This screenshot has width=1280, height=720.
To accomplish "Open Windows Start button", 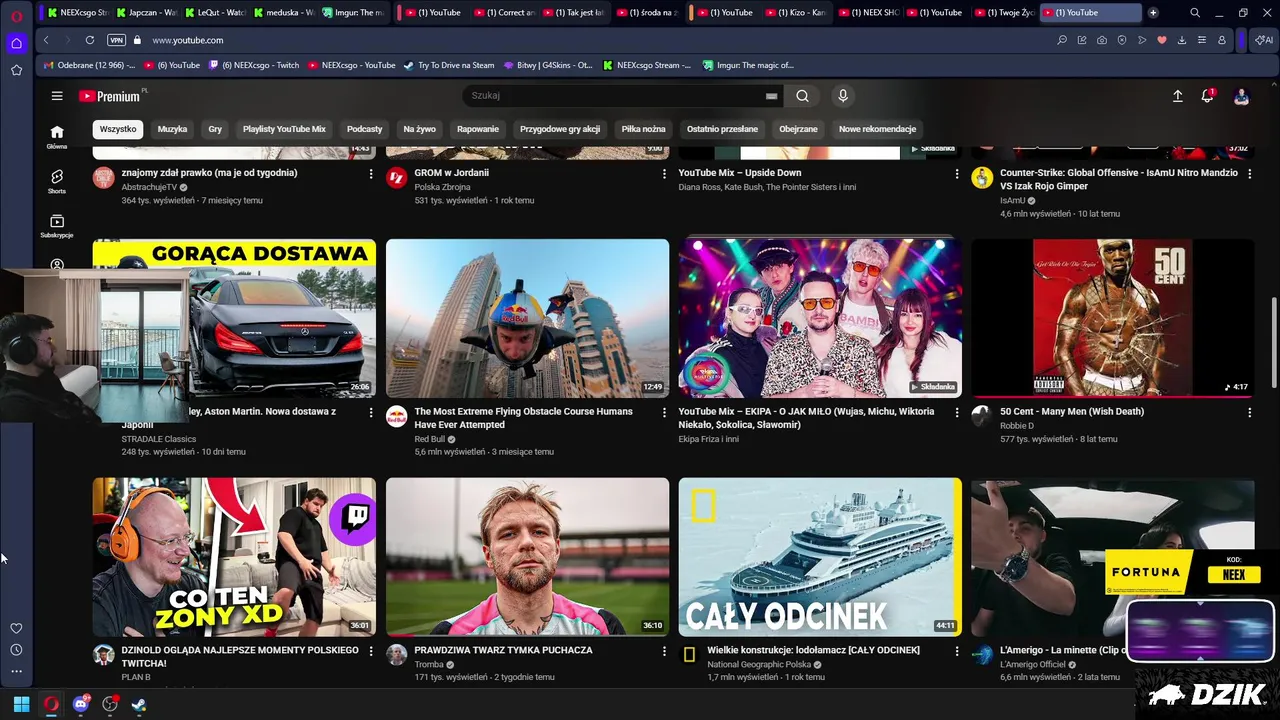I will coord(21,704).
